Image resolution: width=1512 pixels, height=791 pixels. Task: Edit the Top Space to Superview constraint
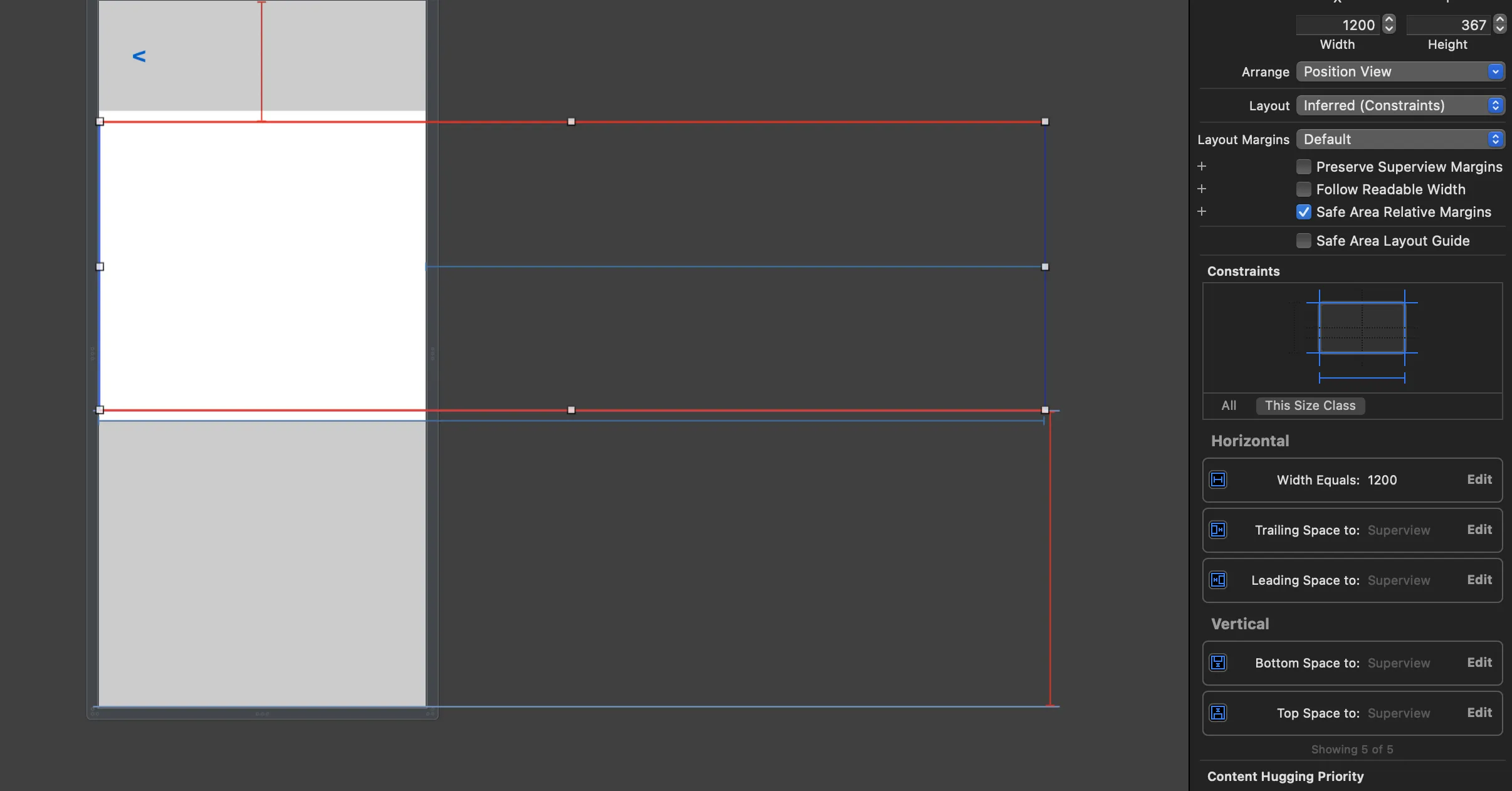(1479, 713)
